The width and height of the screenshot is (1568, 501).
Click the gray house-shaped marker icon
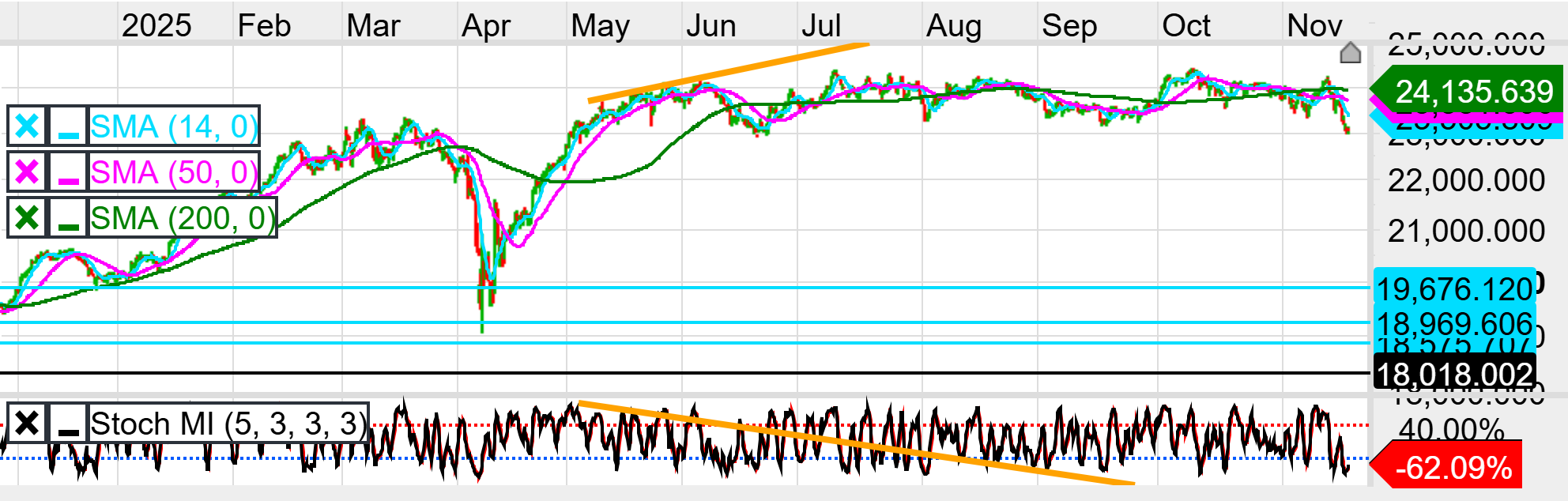pyautogui.click(x=1351, y=53)
